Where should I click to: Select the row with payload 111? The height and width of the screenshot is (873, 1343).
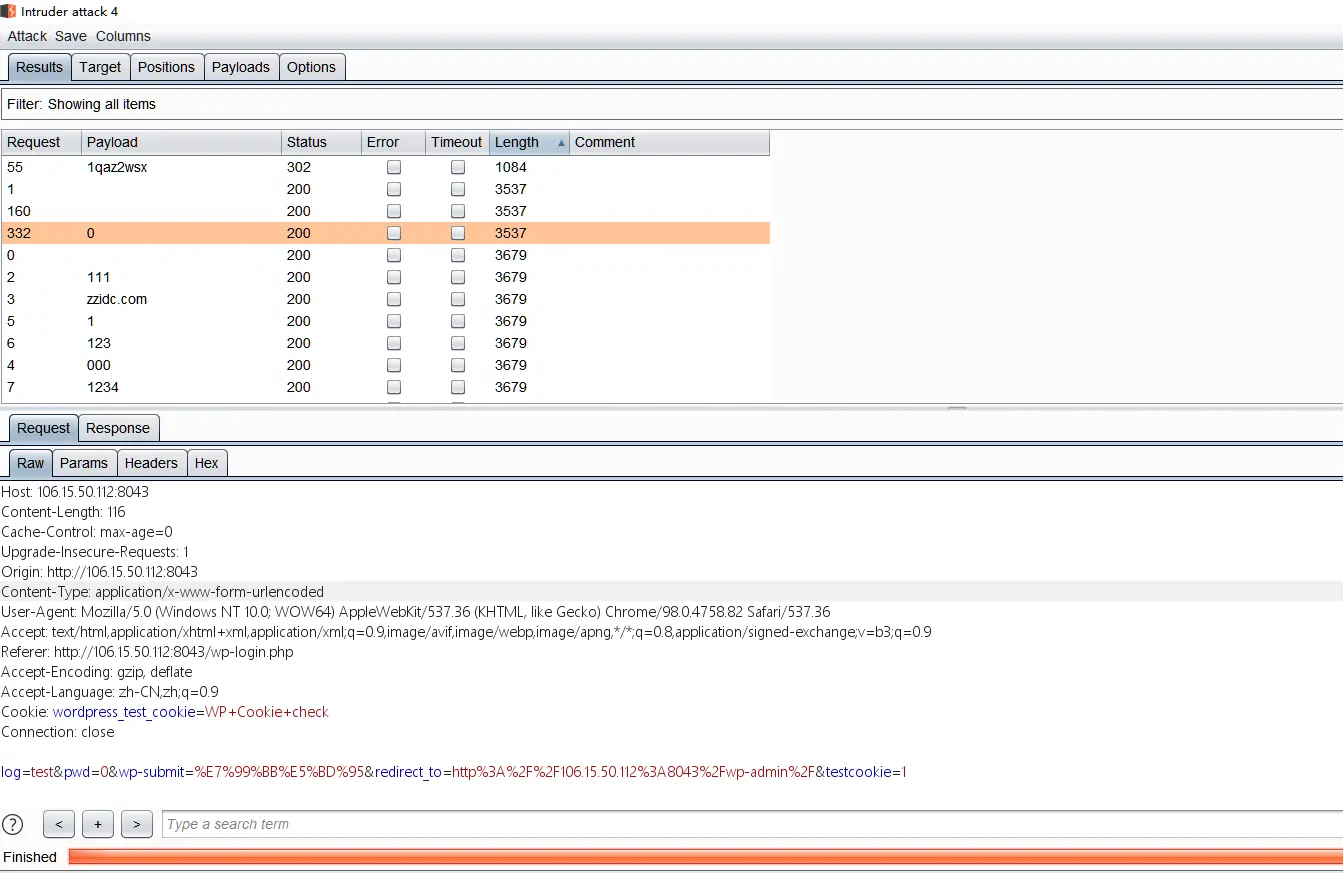(386, 278)
